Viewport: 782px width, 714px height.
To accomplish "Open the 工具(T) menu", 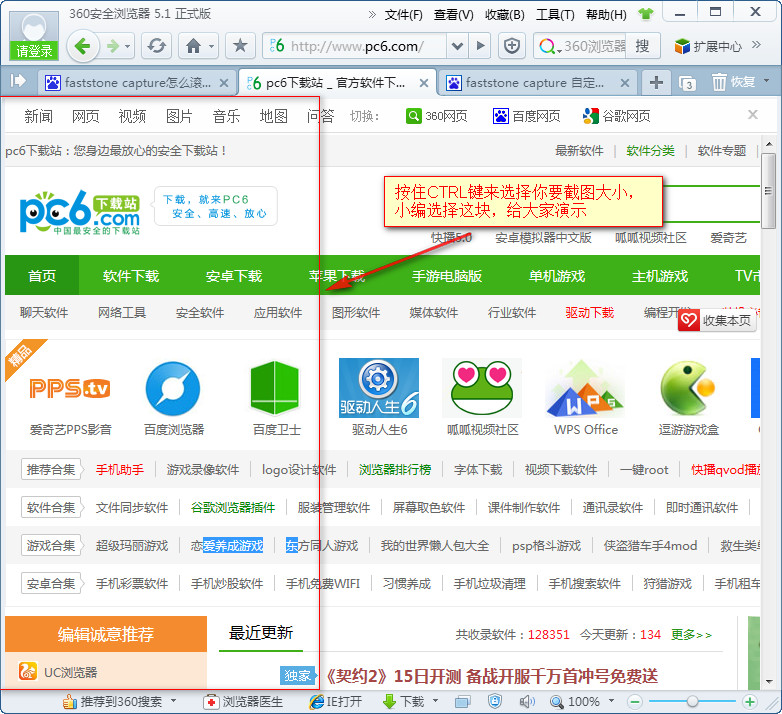I will [x=555, y=15].
